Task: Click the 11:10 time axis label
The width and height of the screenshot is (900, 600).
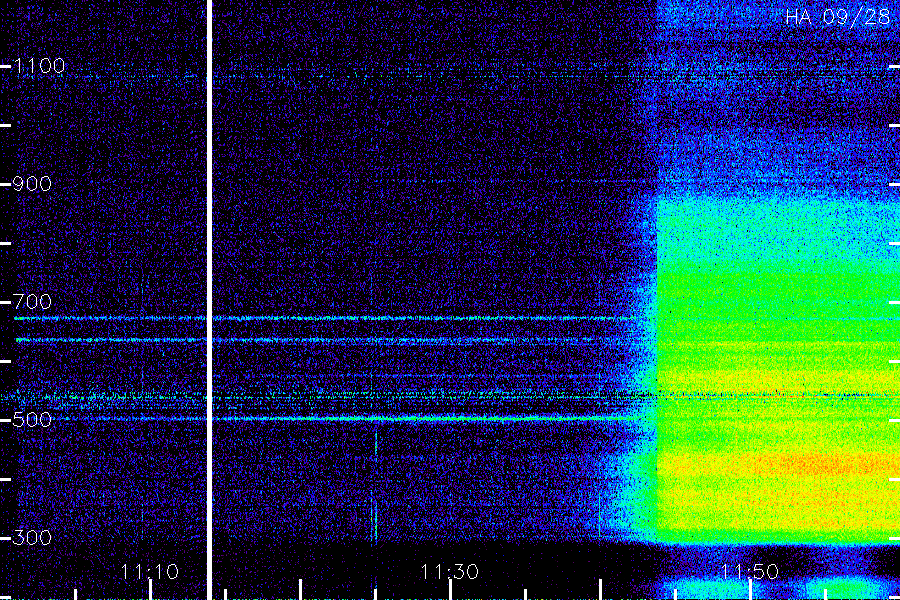Action: point(150,572)
